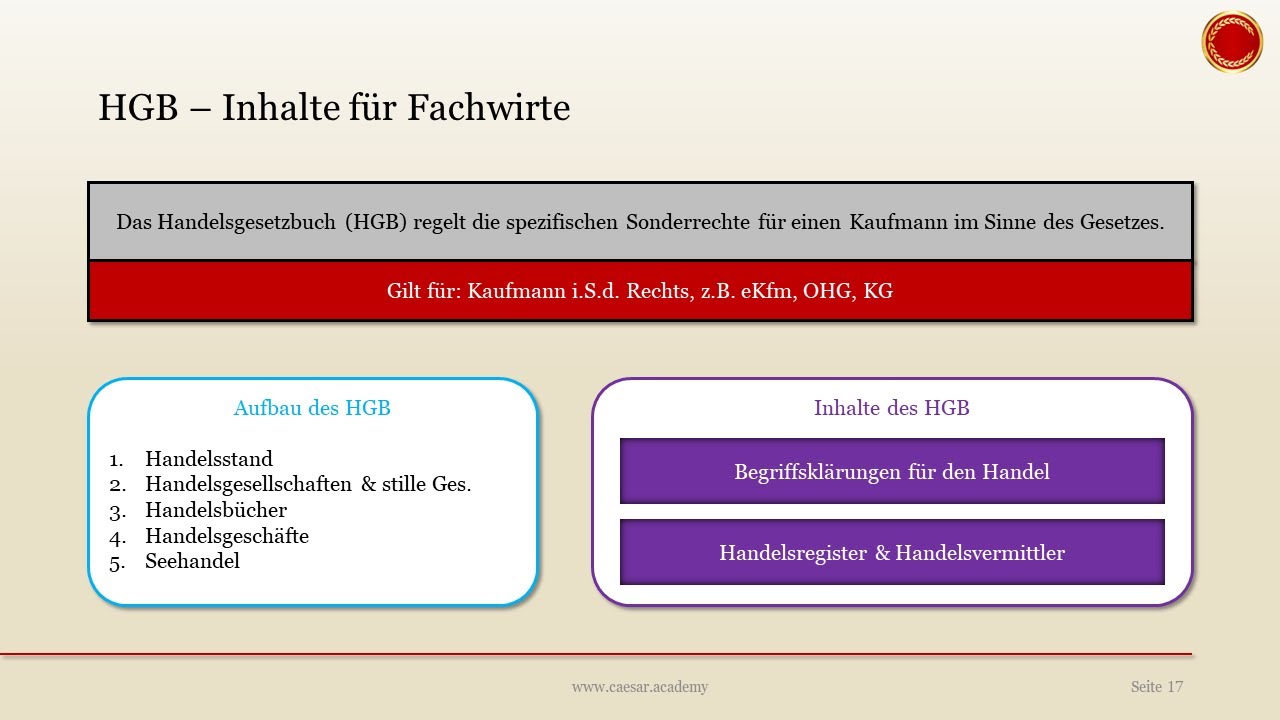Viewport: 1280px width, 720px height.
Task: Select the gray box describing the Handelsgesetzbuch
Action: coord(640,222)
